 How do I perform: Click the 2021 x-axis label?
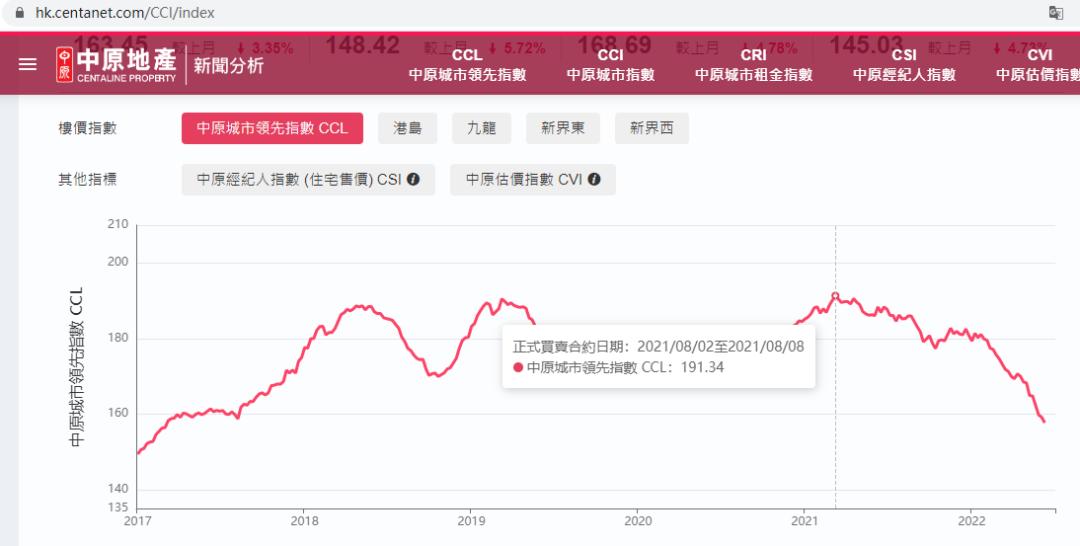(x=804, y=521)
